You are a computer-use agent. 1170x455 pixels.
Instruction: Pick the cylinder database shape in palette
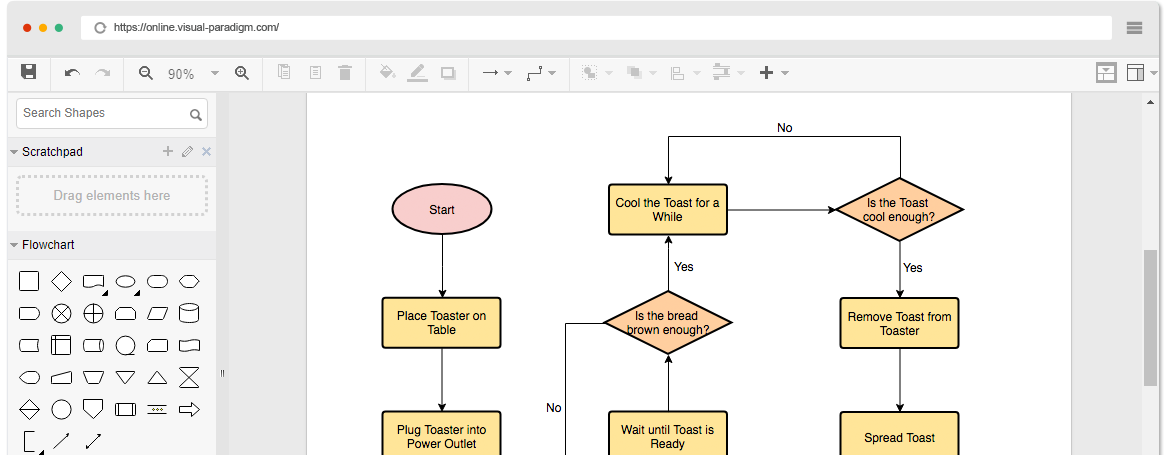(188, 314)
